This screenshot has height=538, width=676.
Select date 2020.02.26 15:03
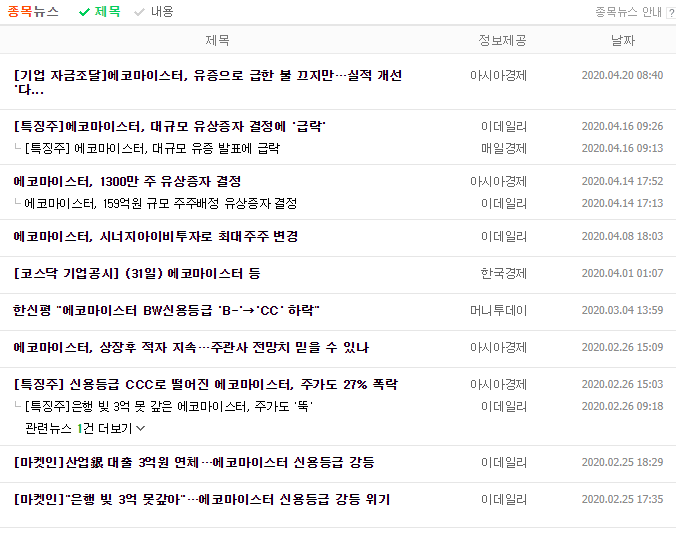pos(623,385)
